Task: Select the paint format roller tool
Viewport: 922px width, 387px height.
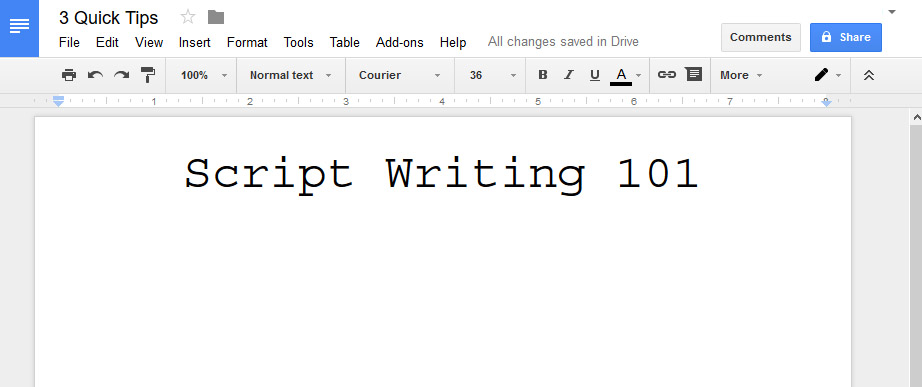Action: click(x=148, y=75)
